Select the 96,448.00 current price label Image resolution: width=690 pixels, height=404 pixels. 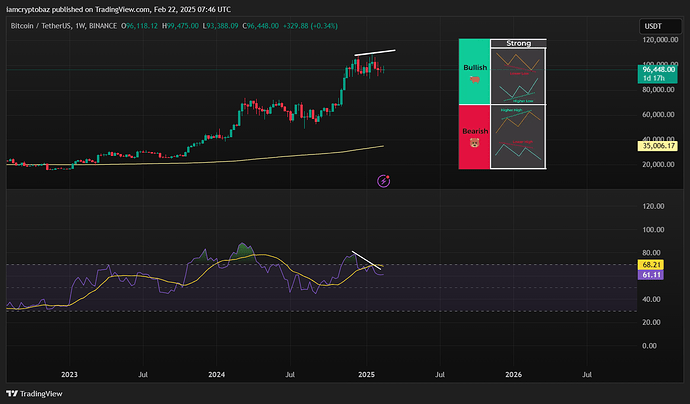(658, 70)
